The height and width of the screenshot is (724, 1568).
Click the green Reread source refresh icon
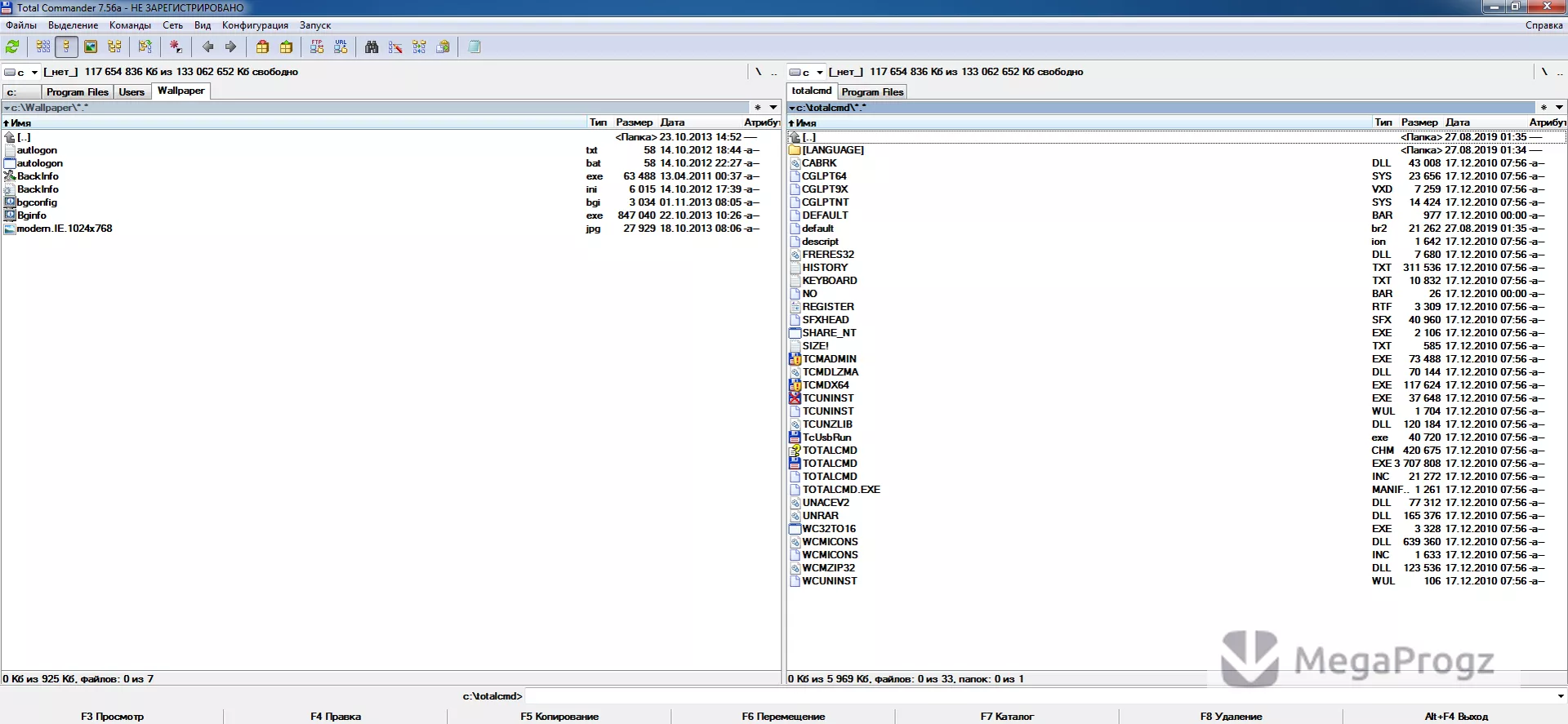[12, 47]
